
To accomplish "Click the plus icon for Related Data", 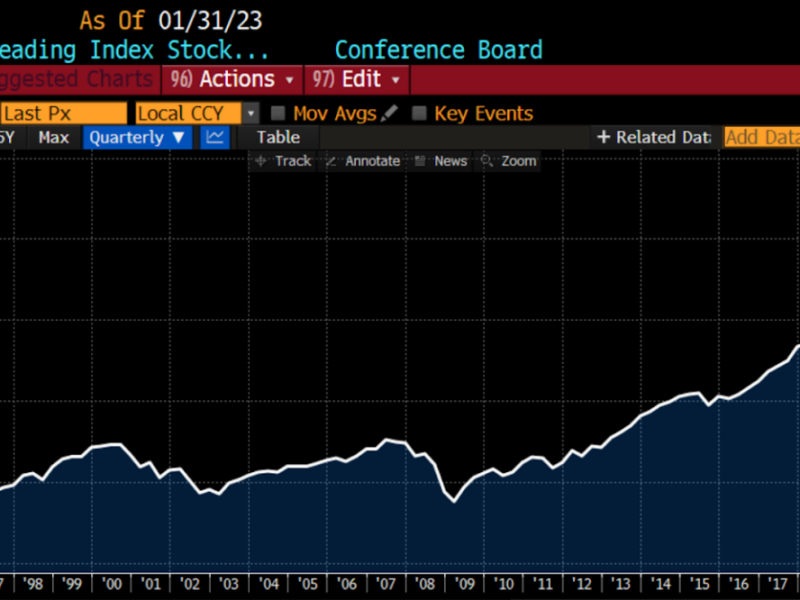I will 603,138.
